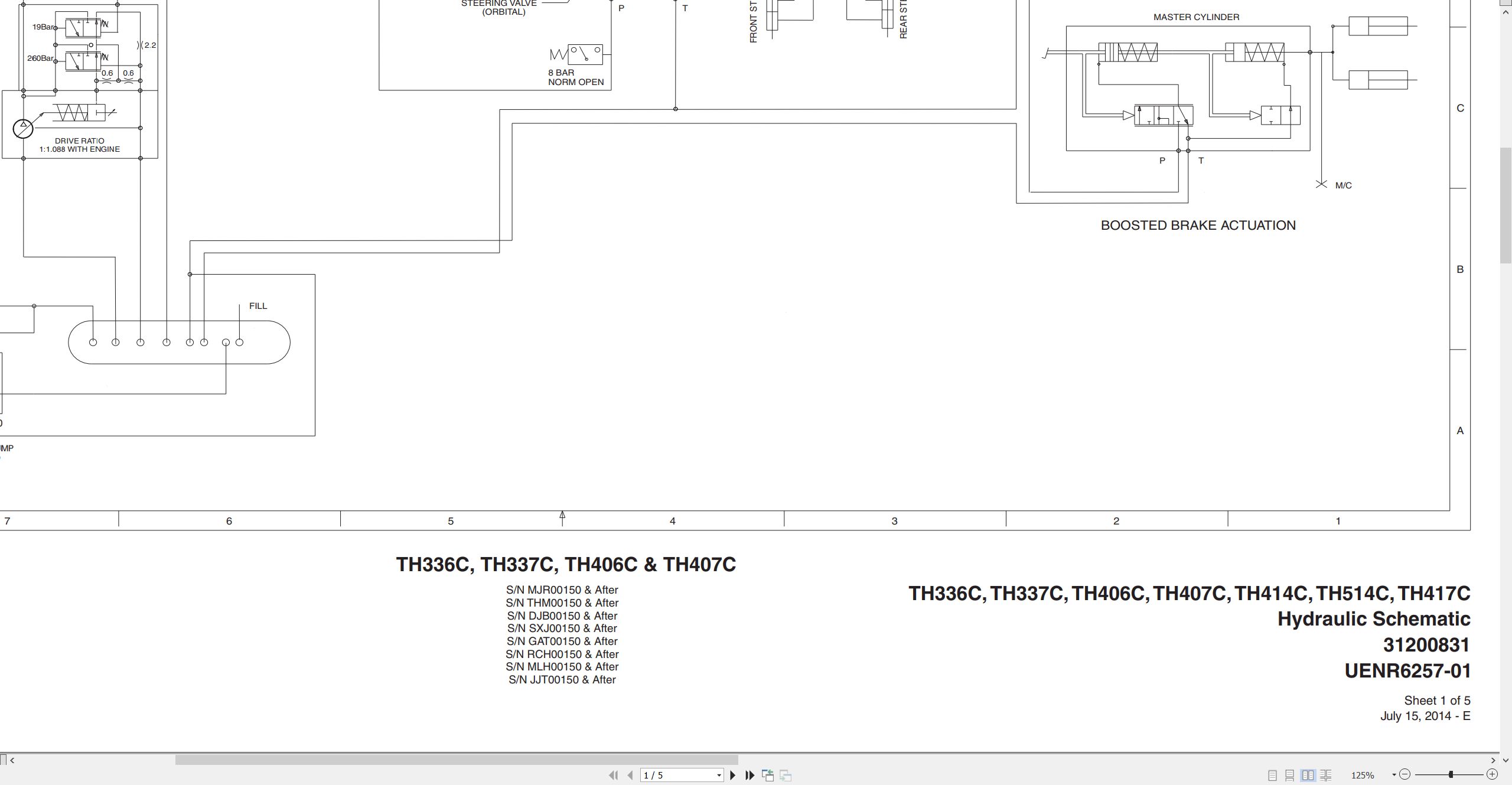1512x785 pixels.
Task: Click the TH336C, TH337C, TH406C & TH407C heading
Action: click(566, 565)
